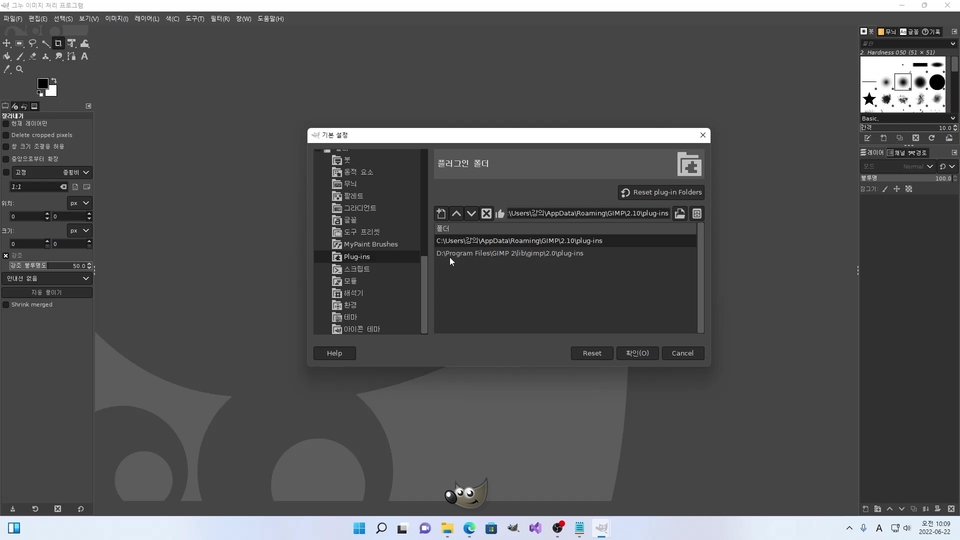This screenshot has height=540, width=960.
Task: Switch to the 무늬 patterns tab
Action: [887, 32]
